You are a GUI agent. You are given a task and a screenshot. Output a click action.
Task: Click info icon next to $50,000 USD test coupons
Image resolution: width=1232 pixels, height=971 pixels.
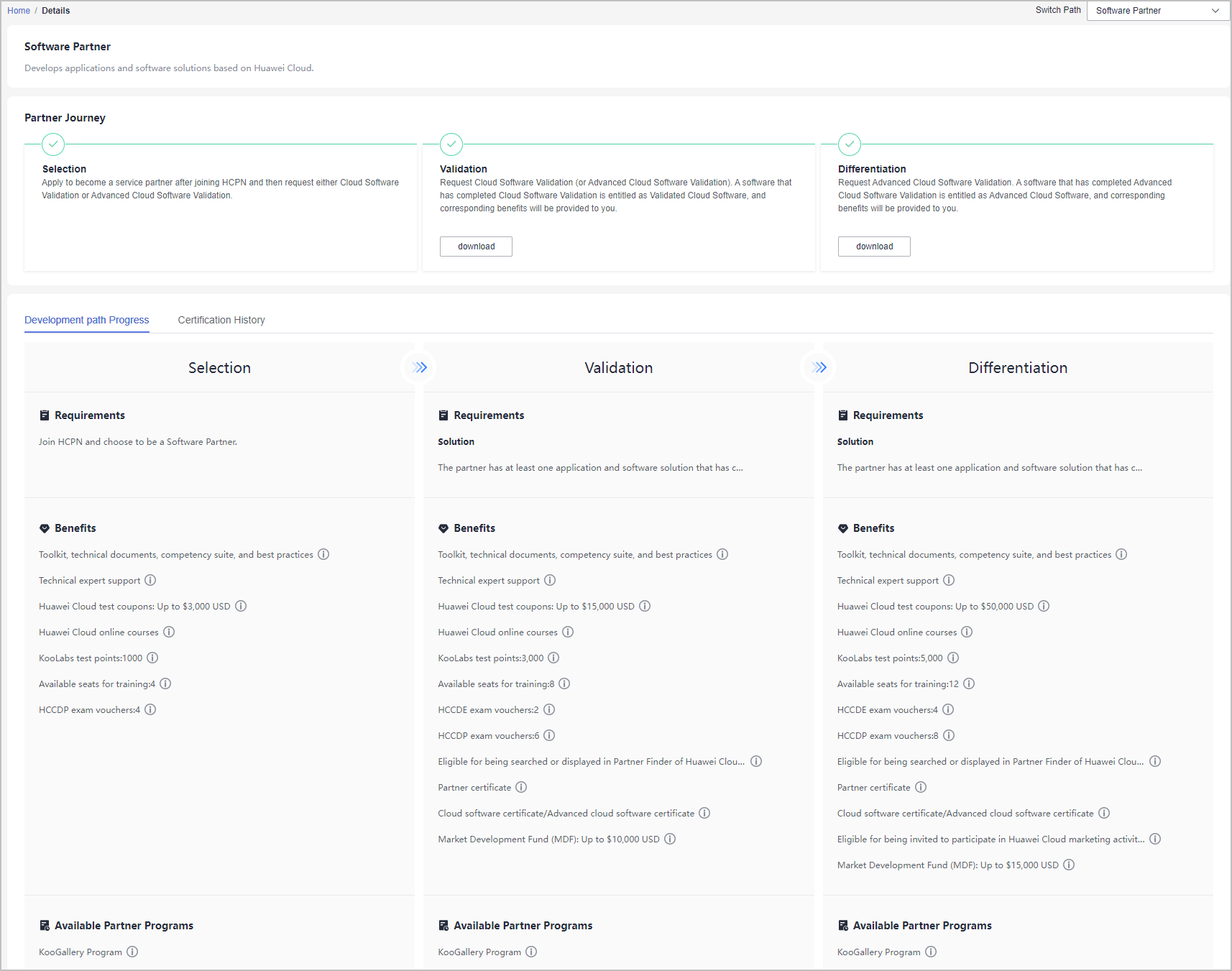pos(1044,606)
